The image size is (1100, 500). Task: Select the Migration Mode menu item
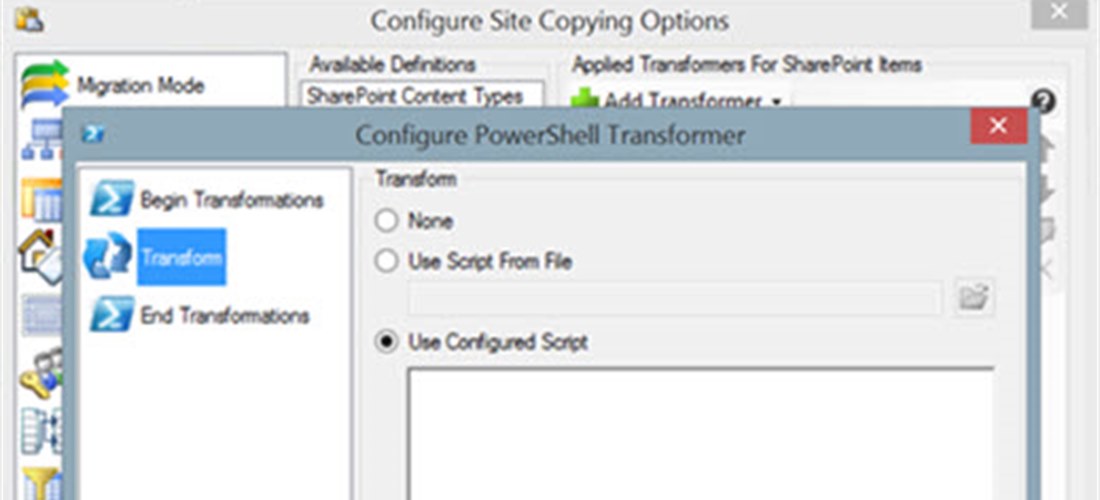pyautogui.click(x=140, y=86)
